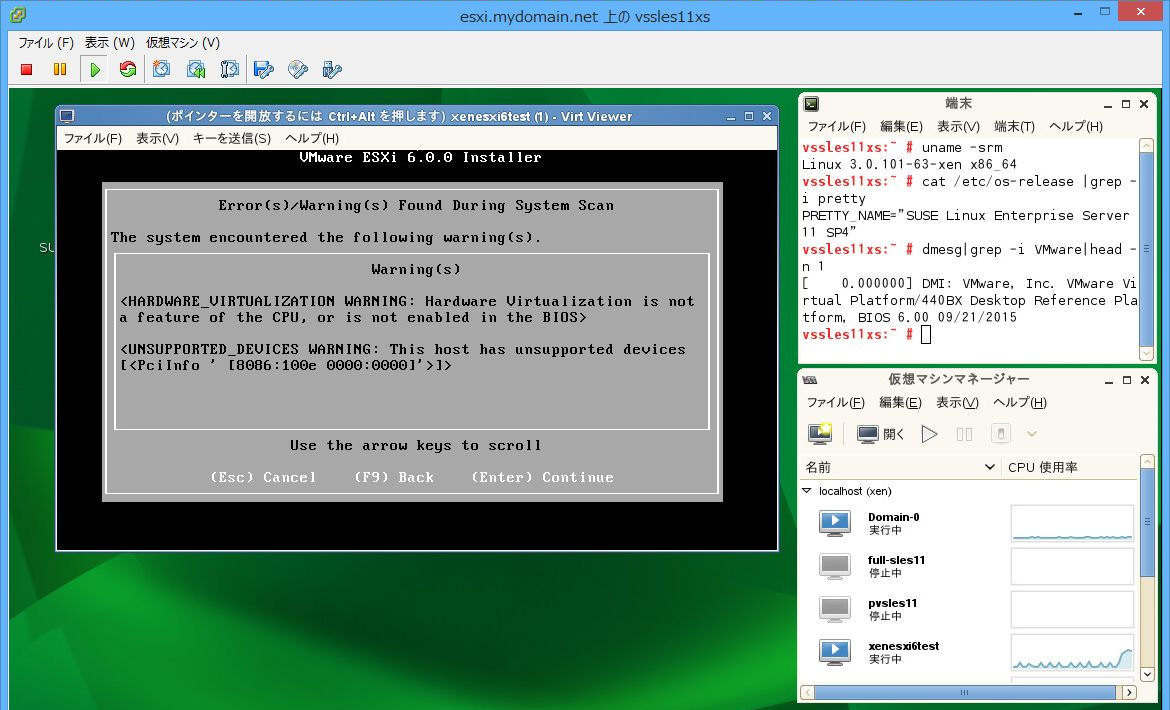
Task: Click the pause VM icon in manager
Action: point(964,433)
